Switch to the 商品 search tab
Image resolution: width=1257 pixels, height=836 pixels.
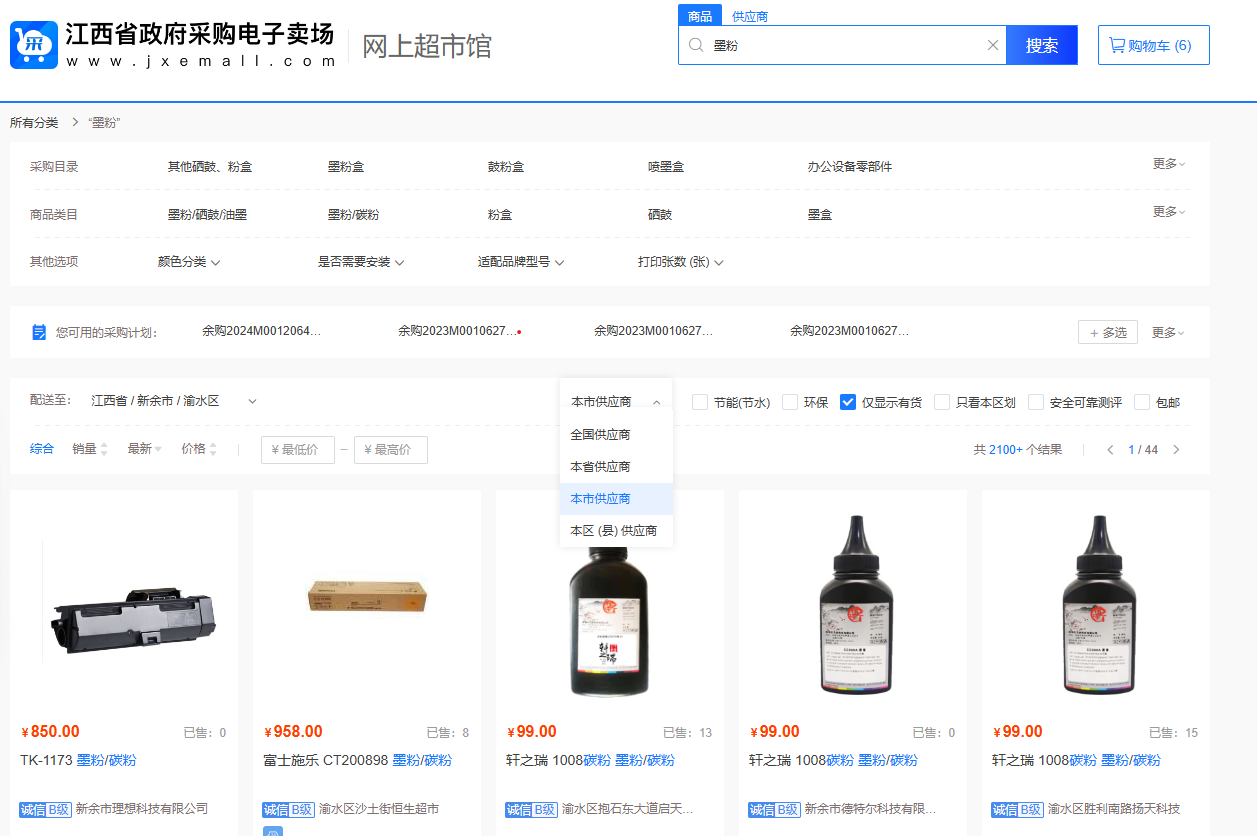point(700,16)
